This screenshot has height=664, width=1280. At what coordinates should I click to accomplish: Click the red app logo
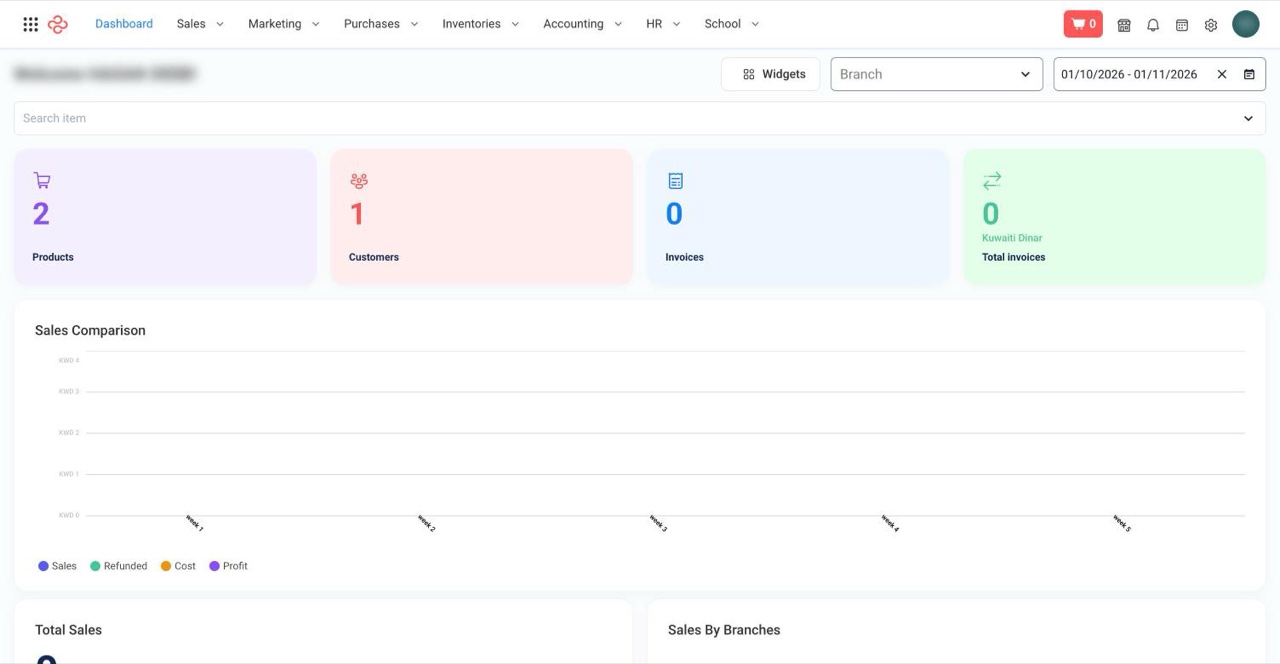58,24
